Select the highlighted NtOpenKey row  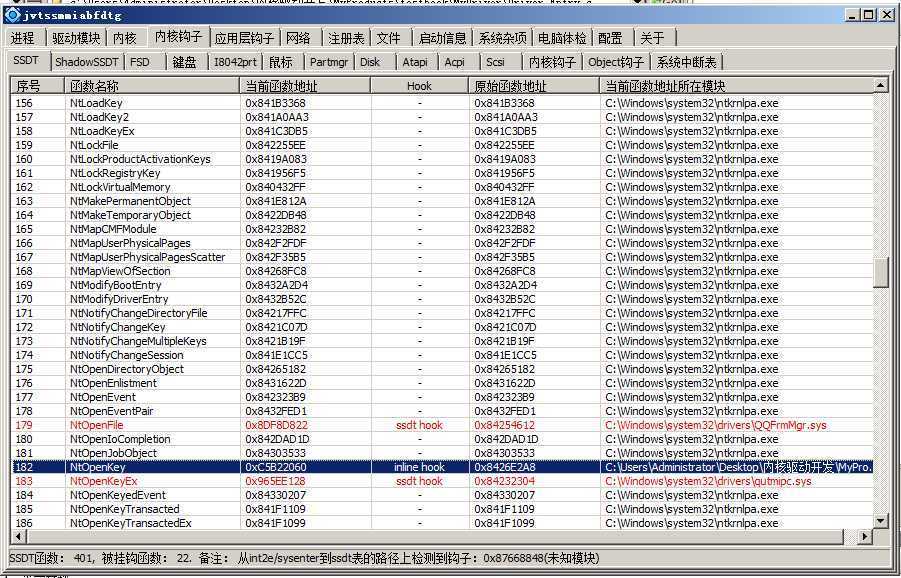click(x=442, y=467)
